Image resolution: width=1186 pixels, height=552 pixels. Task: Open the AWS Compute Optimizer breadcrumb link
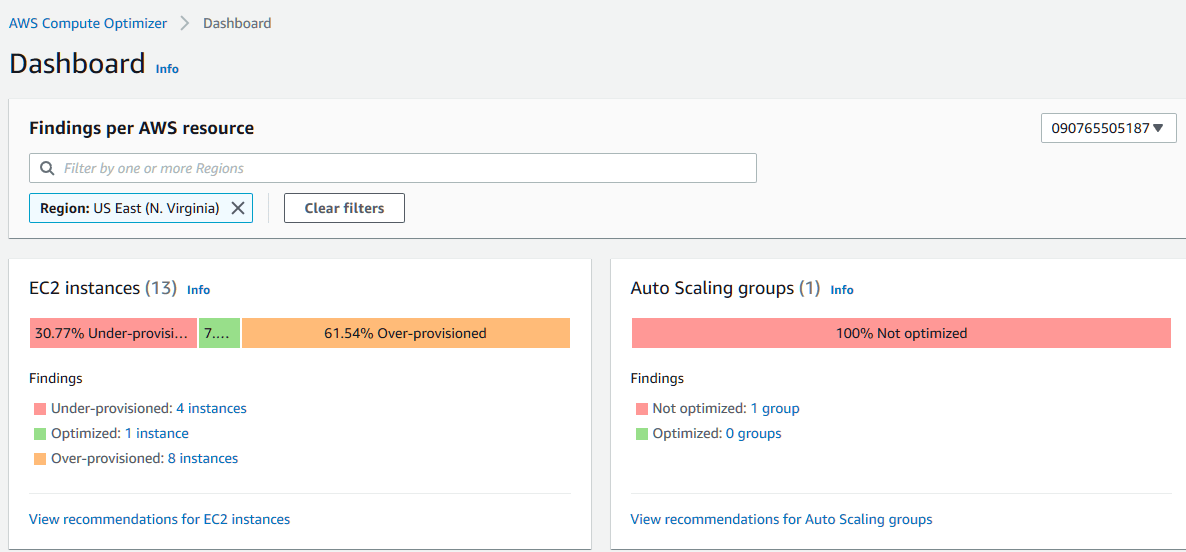pos(88,23)
